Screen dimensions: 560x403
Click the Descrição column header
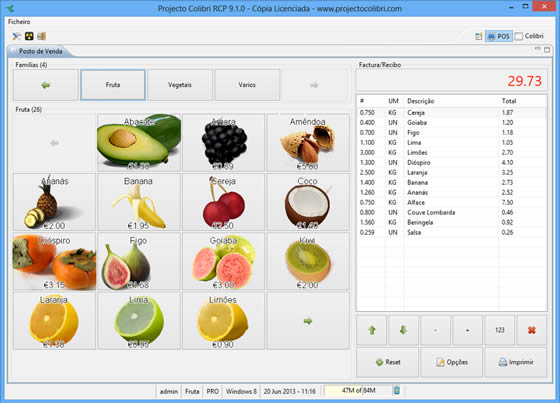[x=451, y=101]
